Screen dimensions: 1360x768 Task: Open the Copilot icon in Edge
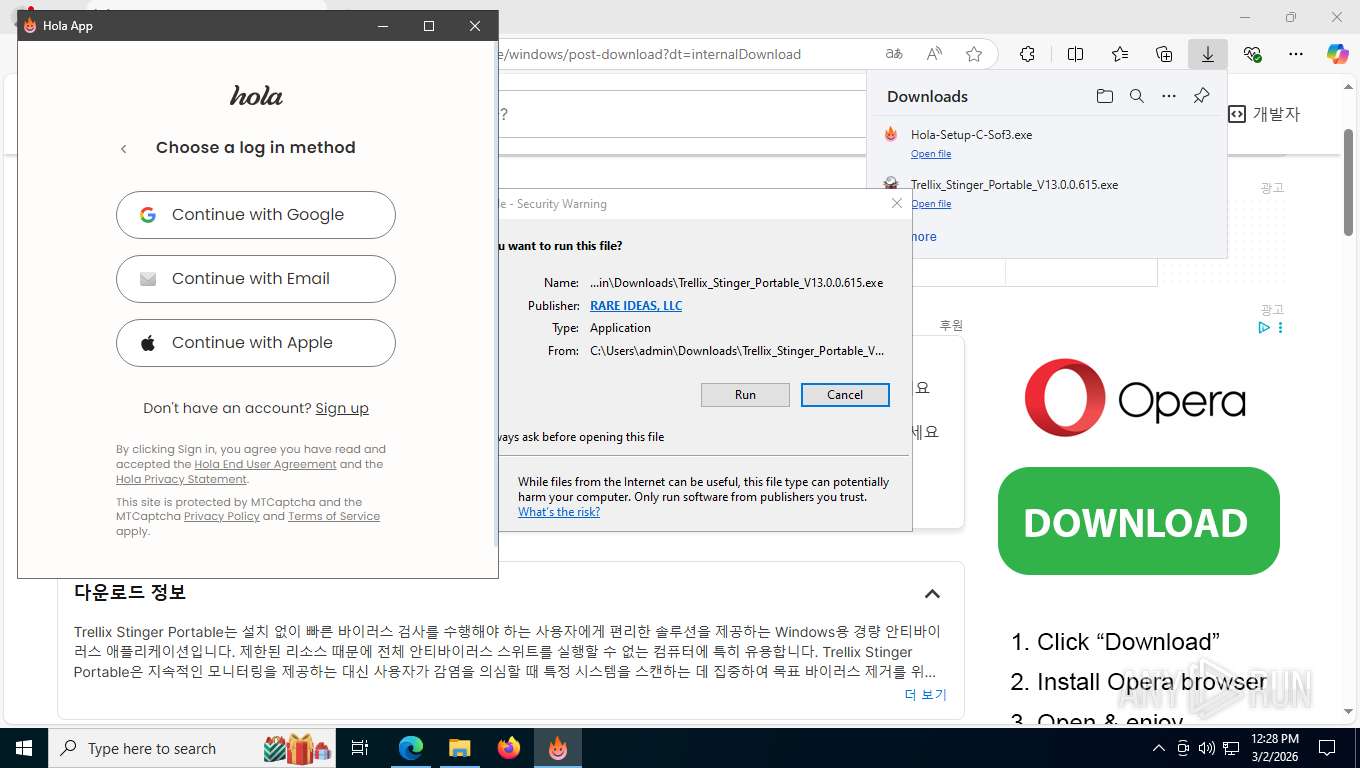(x=1338, y=54)
